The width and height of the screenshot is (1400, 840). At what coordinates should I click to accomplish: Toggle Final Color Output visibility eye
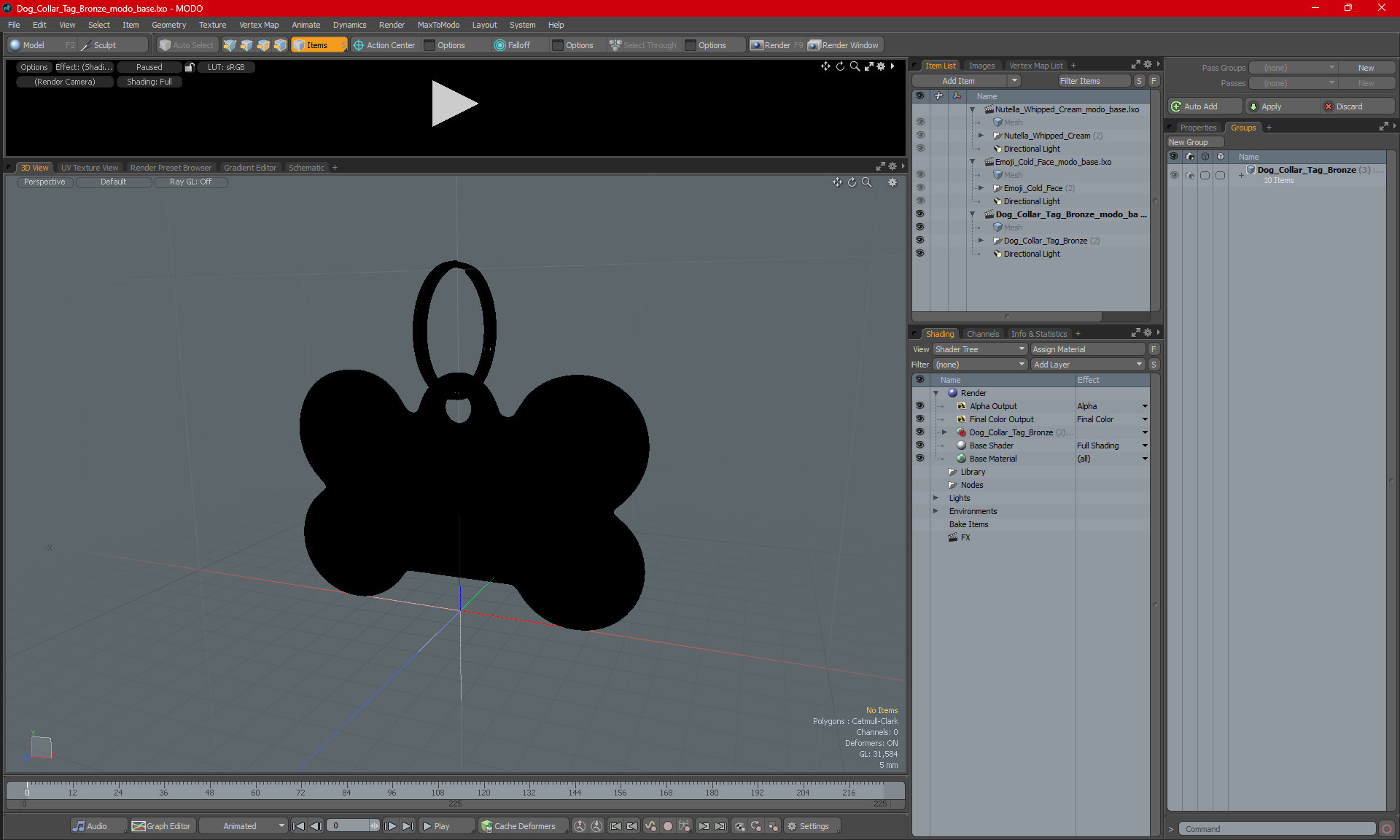(x=919, y=419)
